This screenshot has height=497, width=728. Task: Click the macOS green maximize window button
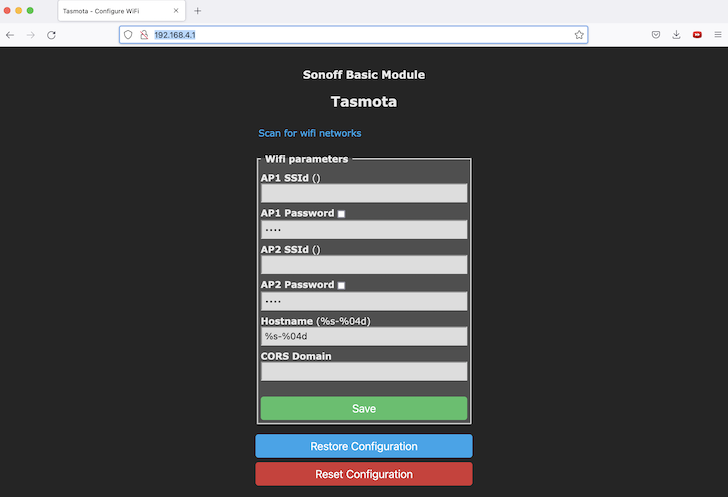pyautogui.click(x=30, y=10)
